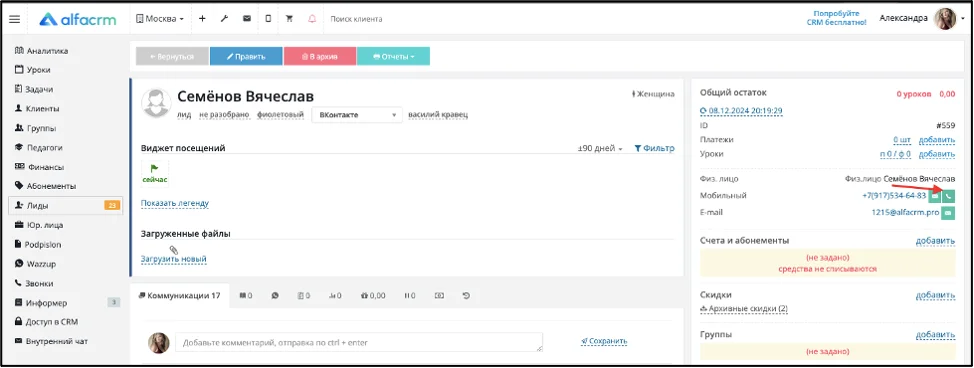
Task: Open the wrench settings icon
Action: (x=224, y=19)
